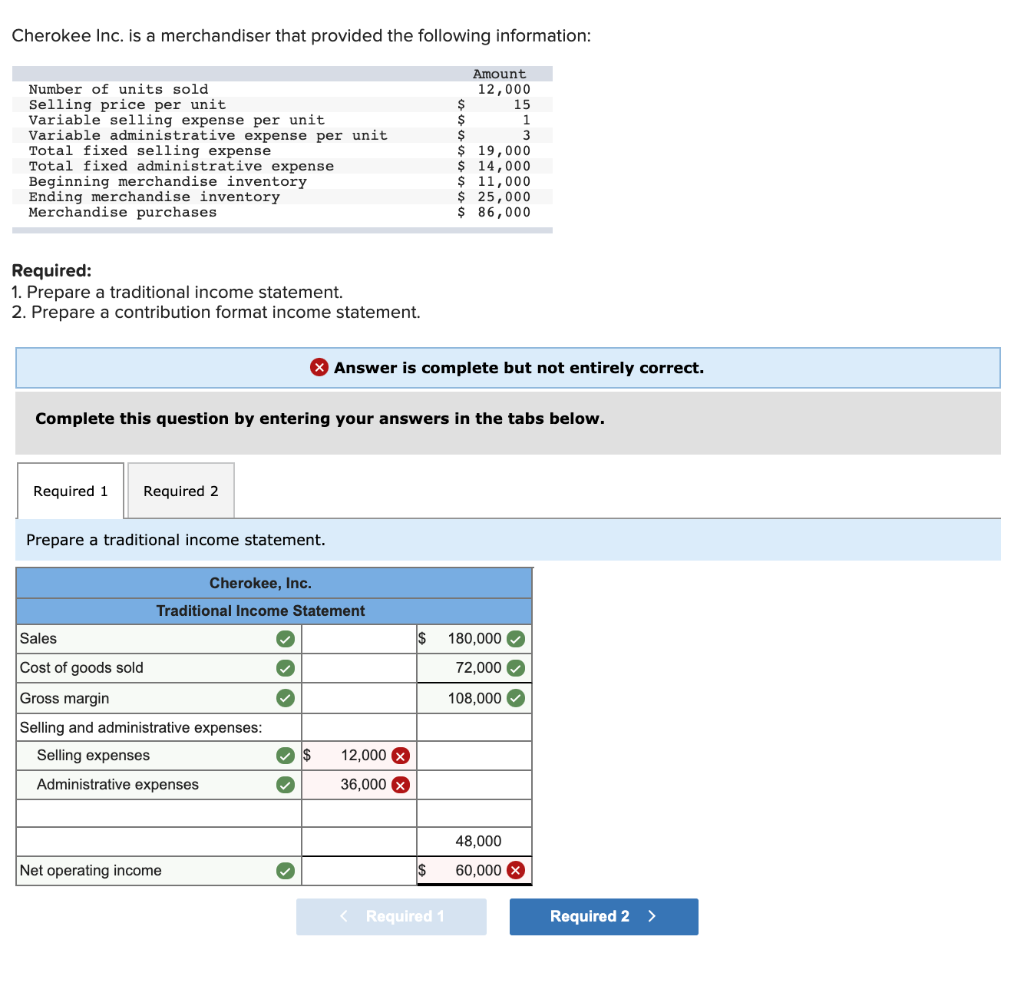
Task: Click the green check next to 108,000
Action: (x=516, y=698)
